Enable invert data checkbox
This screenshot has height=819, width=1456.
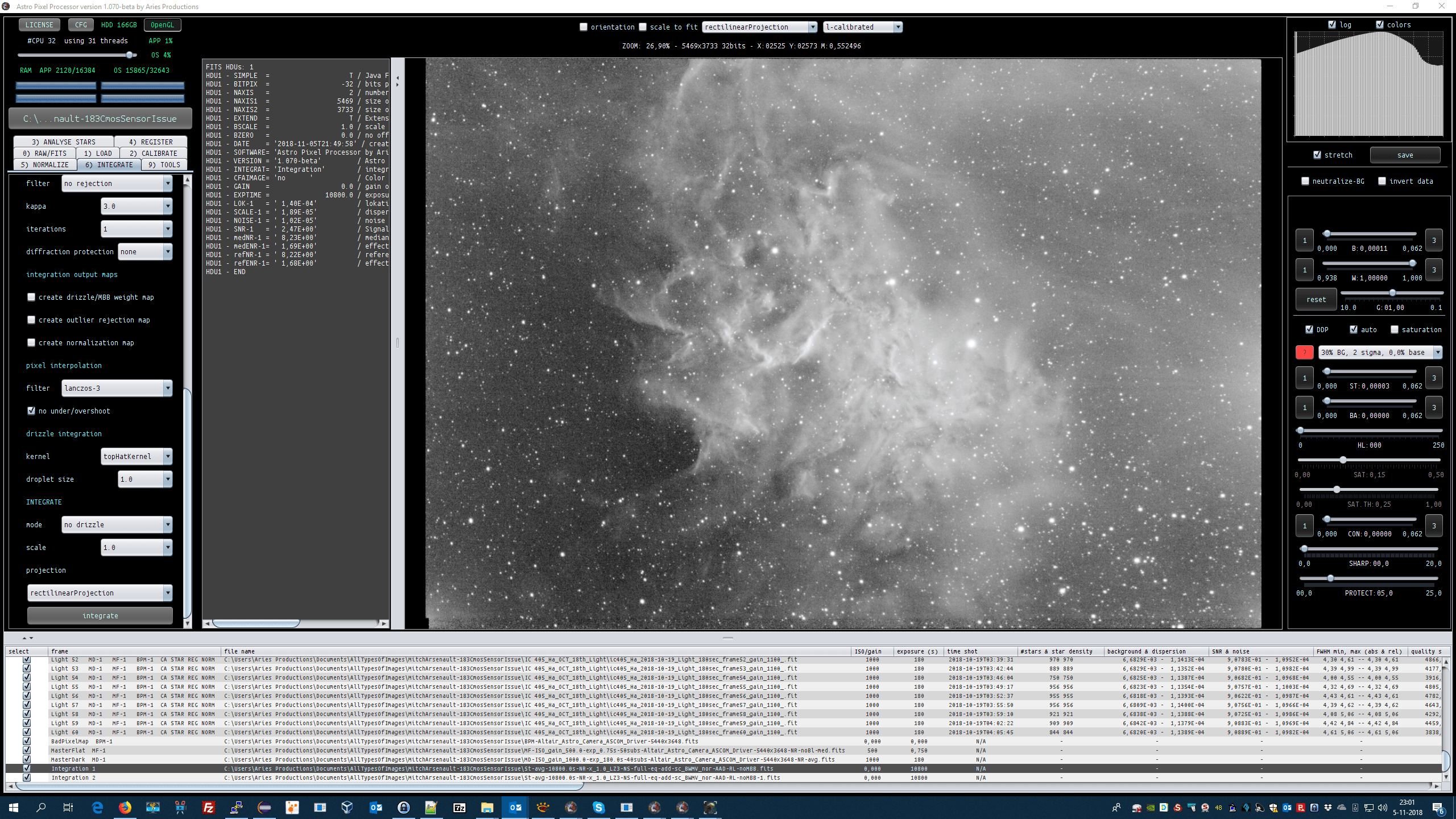click(1382, 181)
